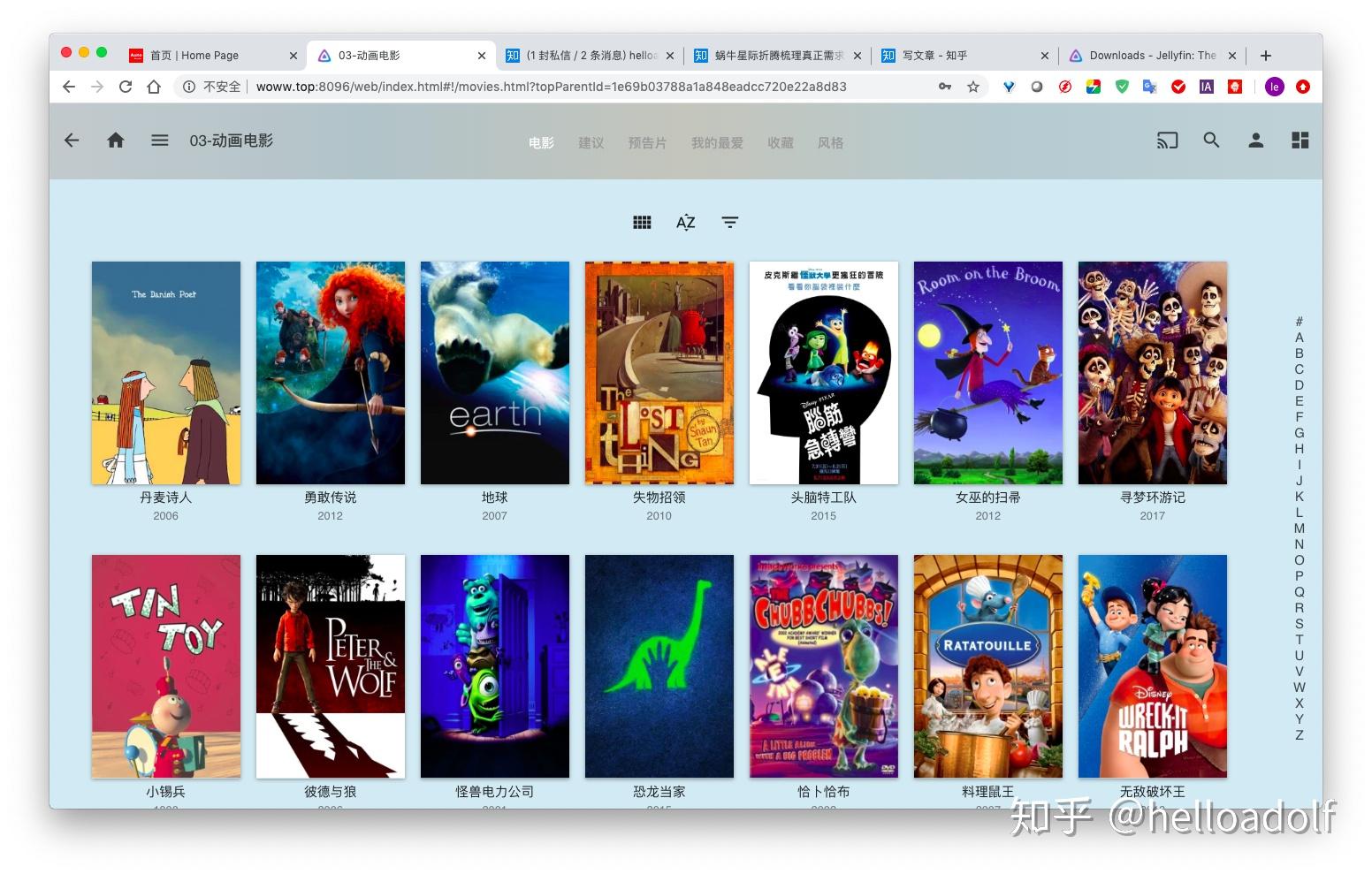This screenshot has height=874, width=1372.
Task: Open the Wreck-It Ralph poster
Action: [x=1153, y=666]
